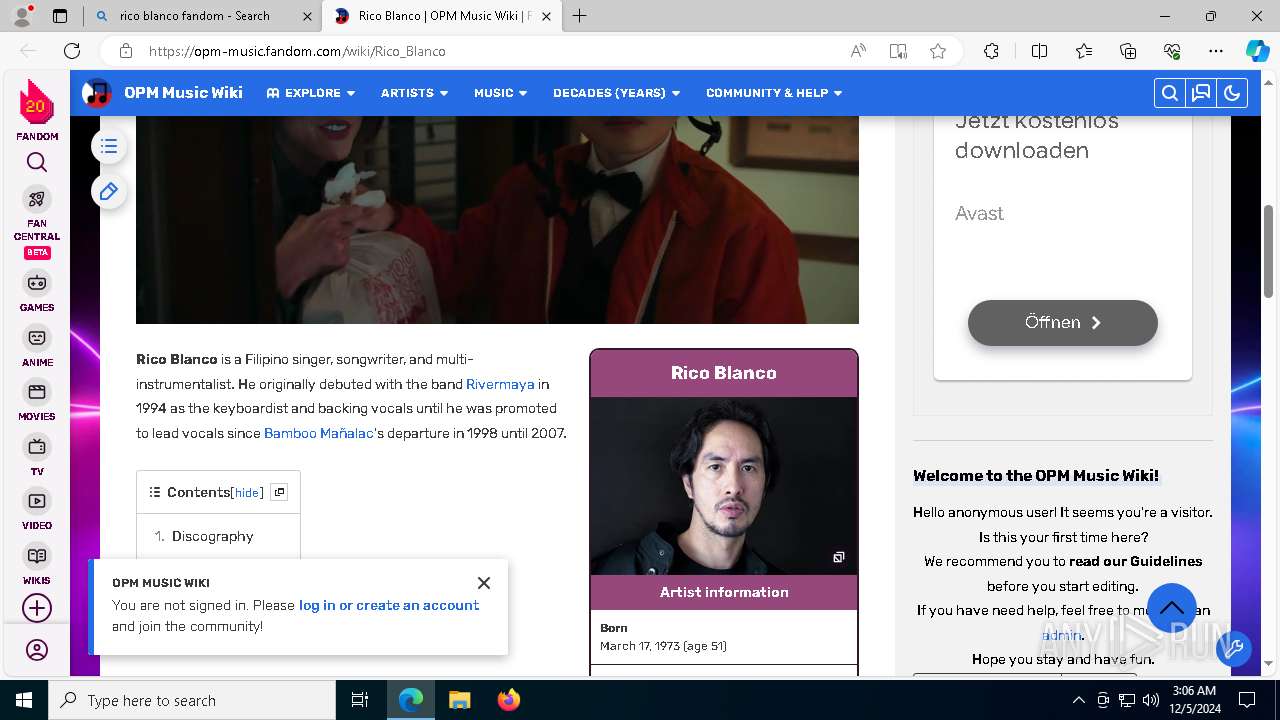Open the Video sidebar icon
The width and height of the screenshot is (1280, 720).
point(37,501)
